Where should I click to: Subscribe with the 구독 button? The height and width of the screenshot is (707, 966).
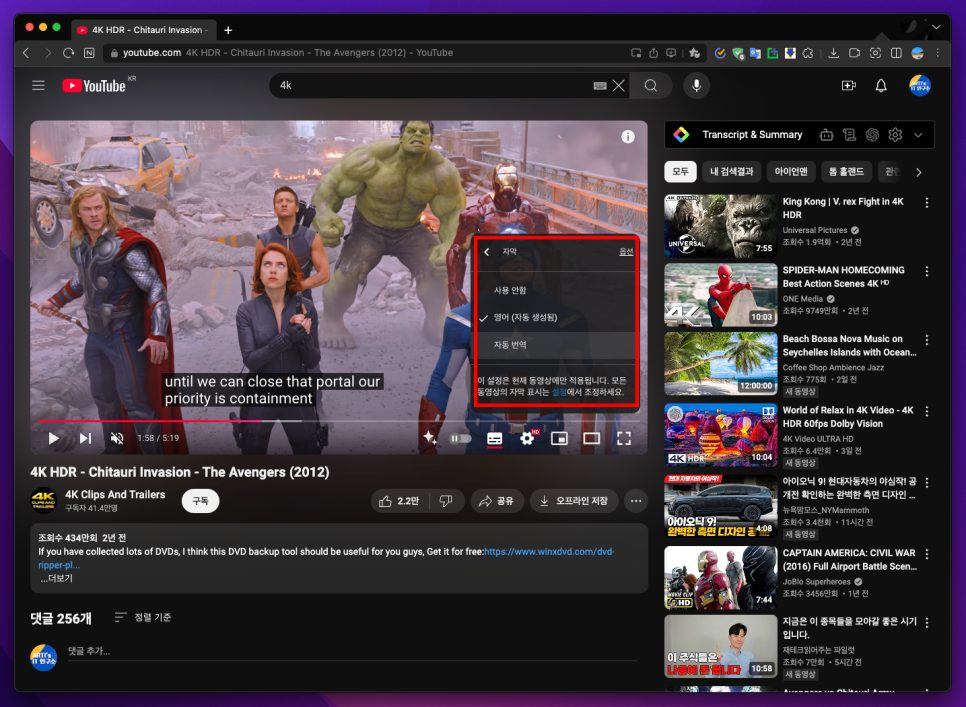point(200,501)
